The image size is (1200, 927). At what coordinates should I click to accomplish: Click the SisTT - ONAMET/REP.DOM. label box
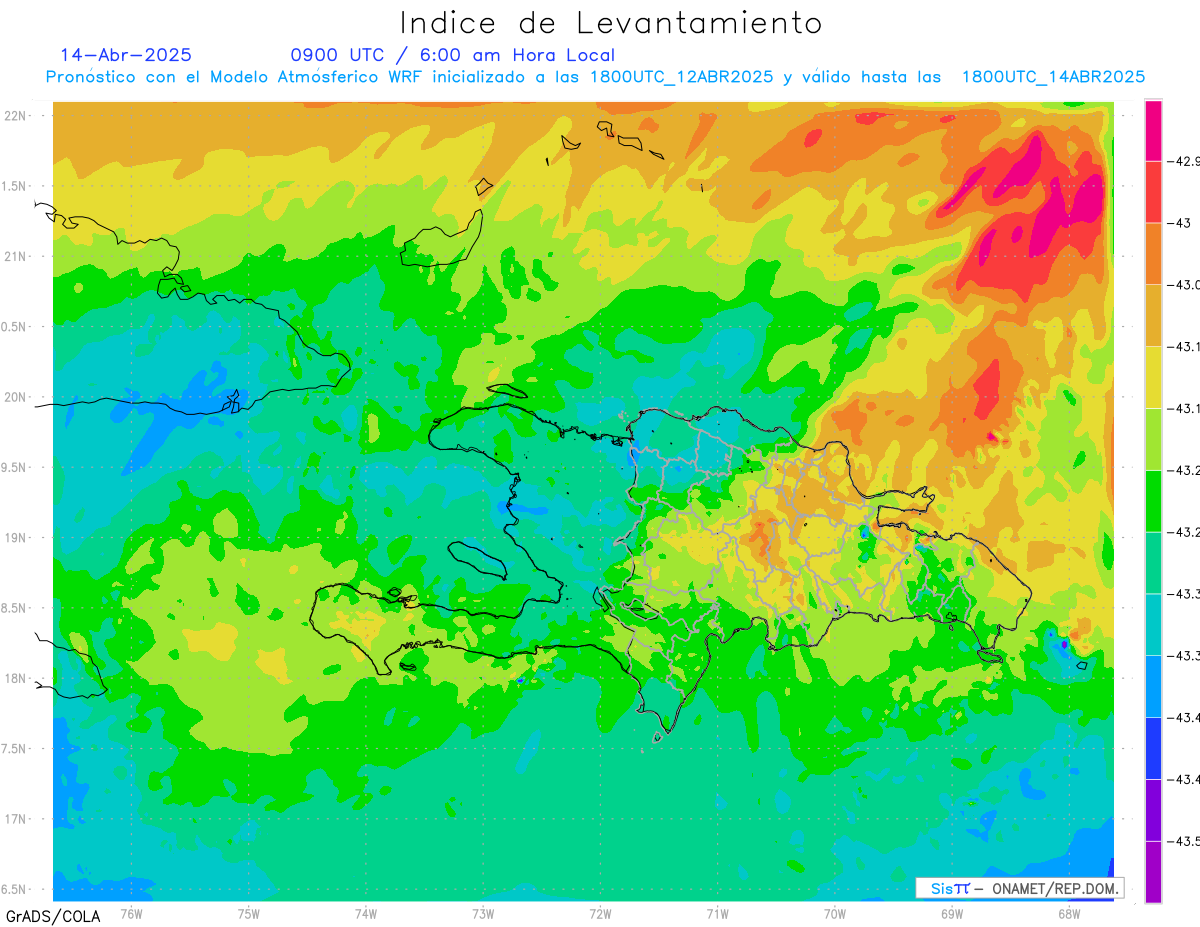pos(1020,888)
